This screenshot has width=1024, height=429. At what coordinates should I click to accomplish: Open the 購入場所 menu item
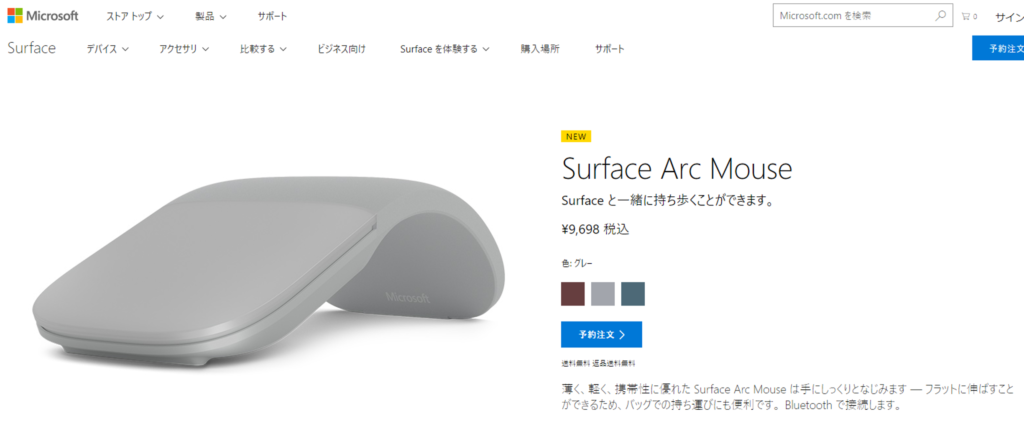pos(540,49)
